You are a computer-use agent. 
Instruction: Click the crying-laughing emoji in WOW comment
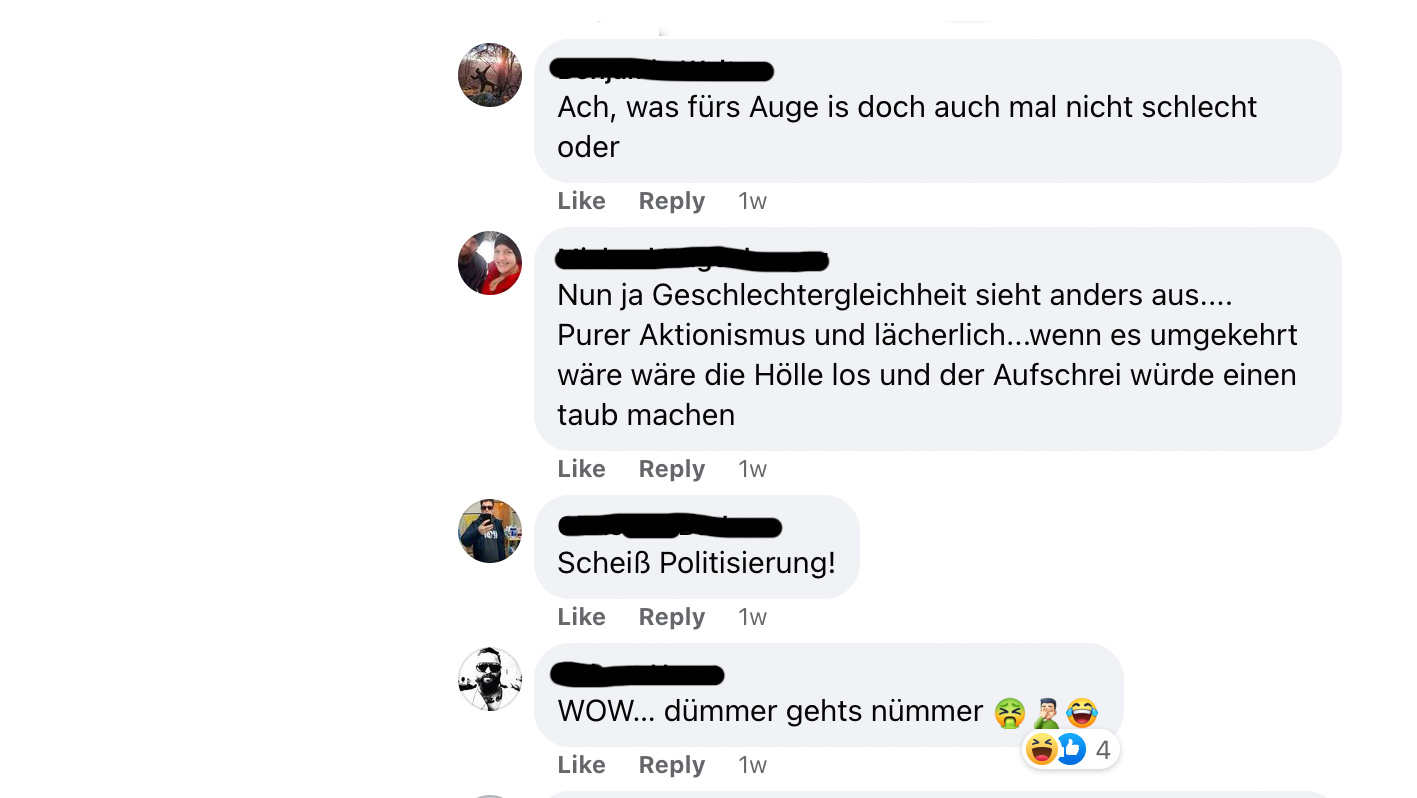pyautogui.click(x=1082, y=712)
